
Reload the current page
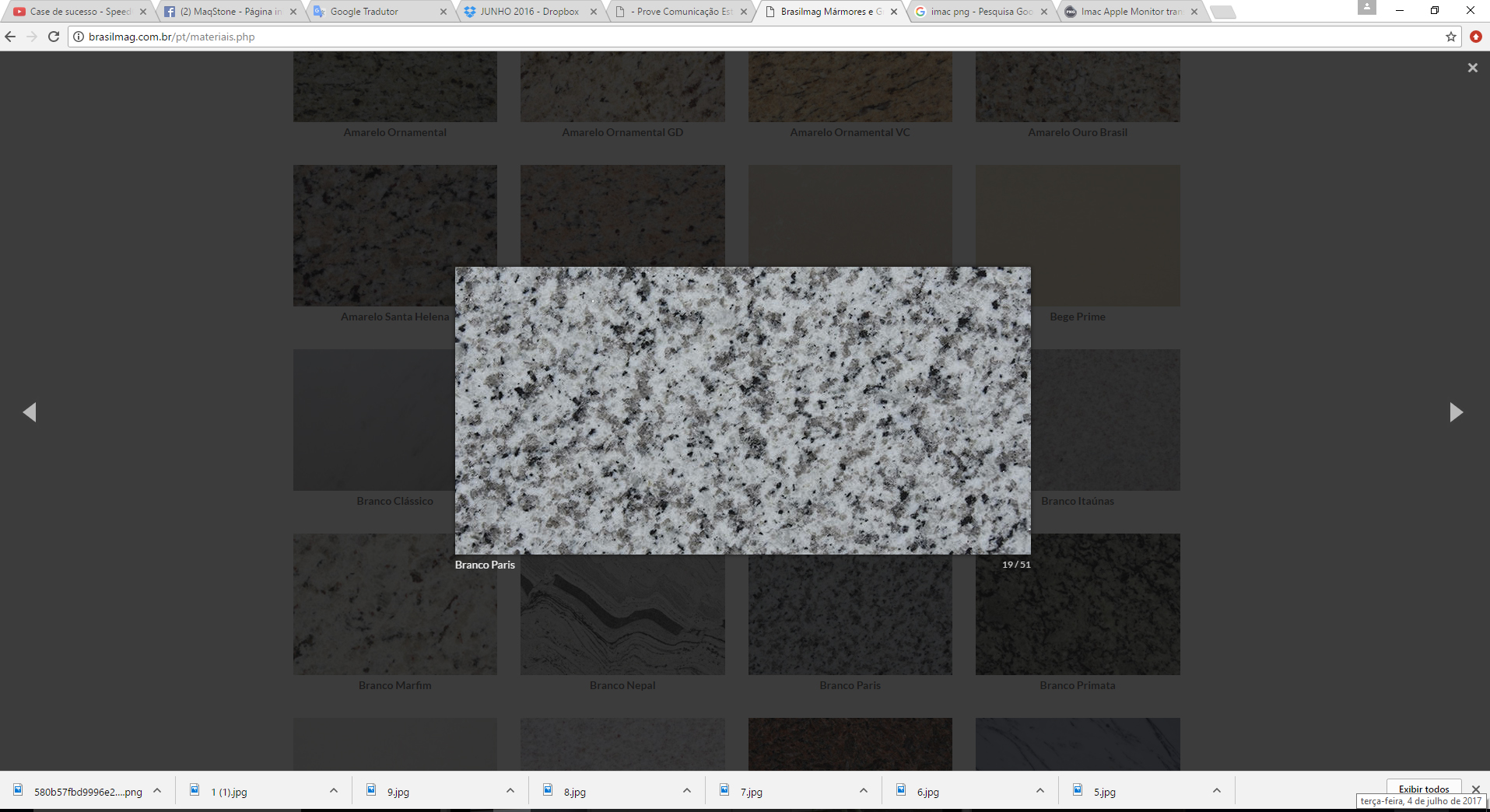(x=54, y=37)
